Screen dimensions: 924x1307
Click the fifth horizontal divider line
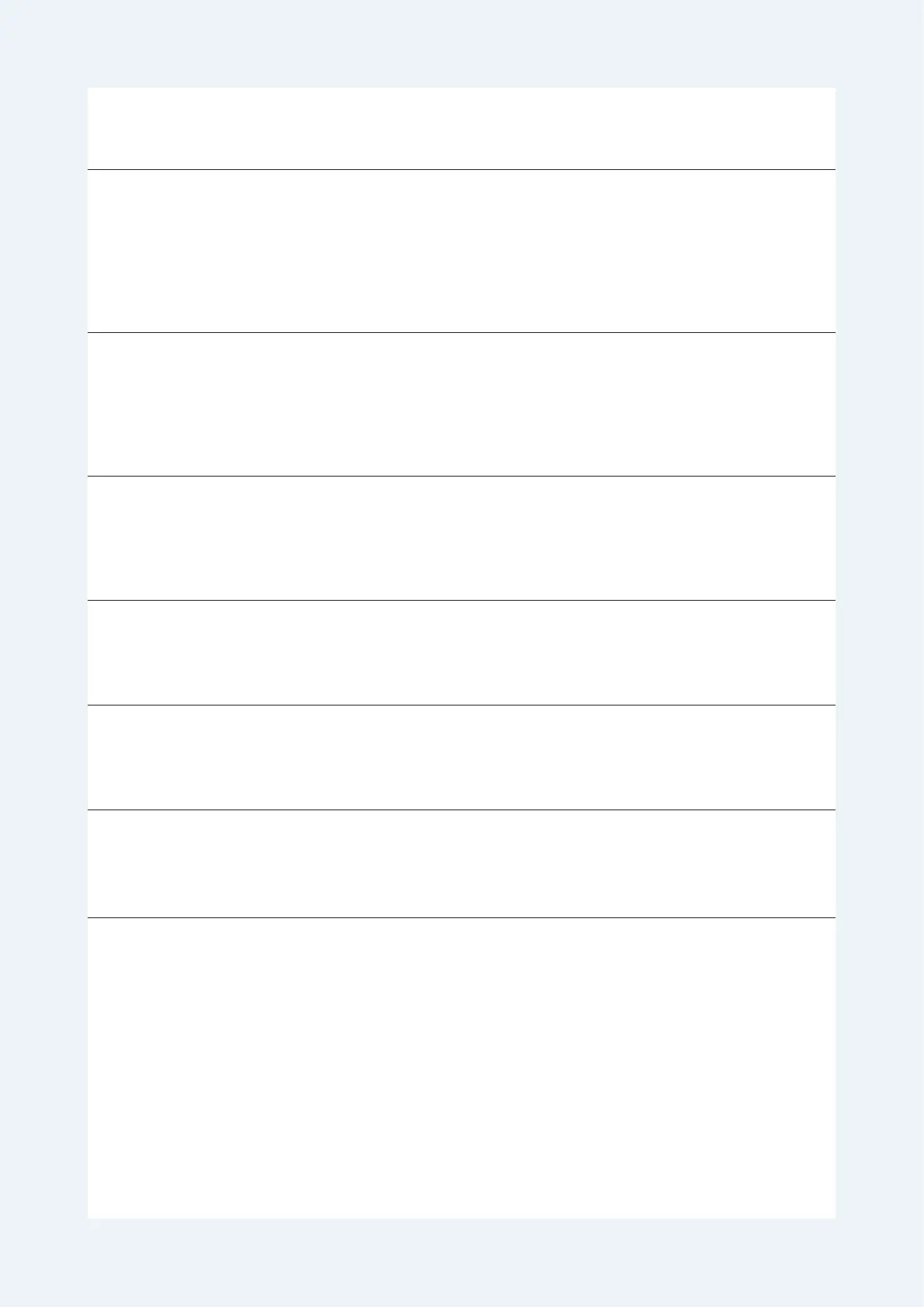[462, 705]
